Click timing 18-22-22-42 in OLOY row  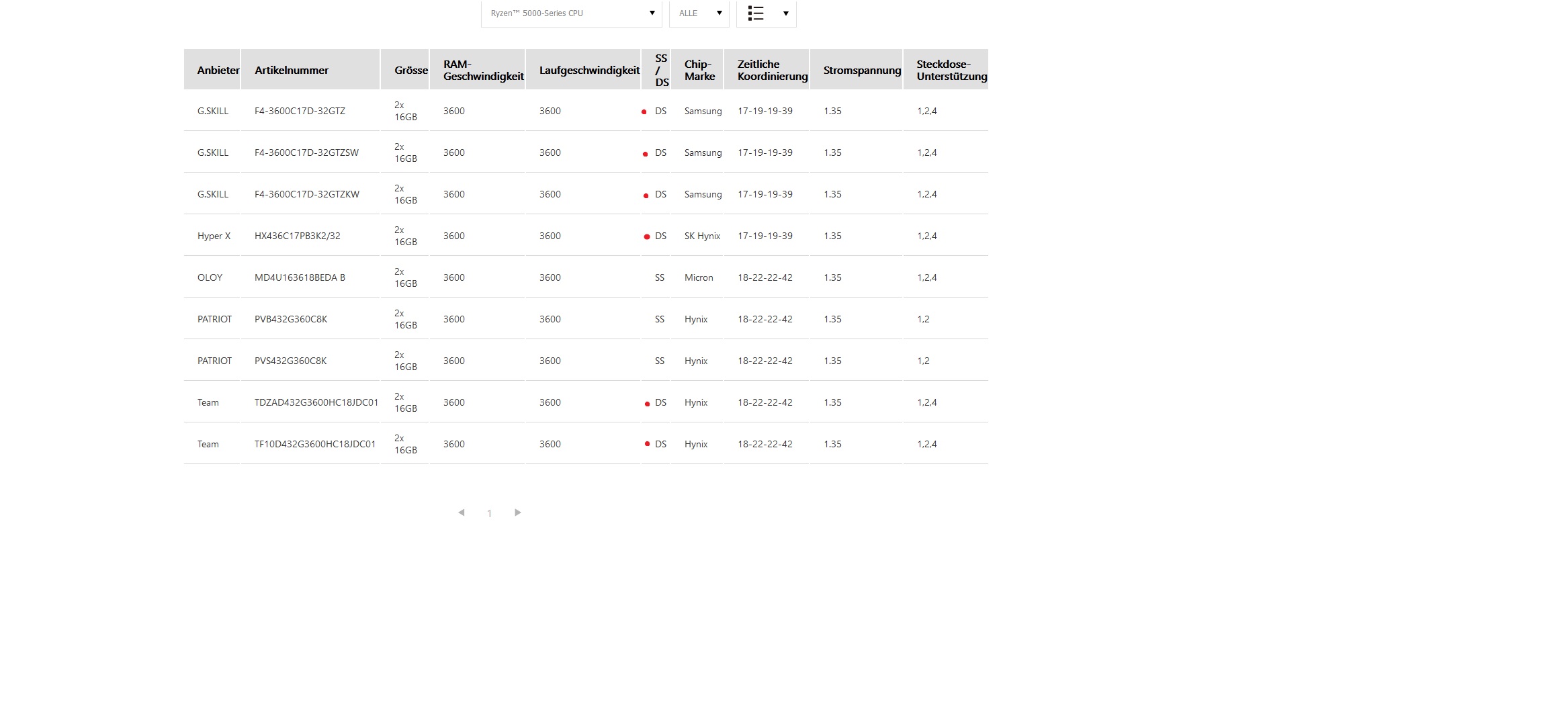[x=765, y=277]
